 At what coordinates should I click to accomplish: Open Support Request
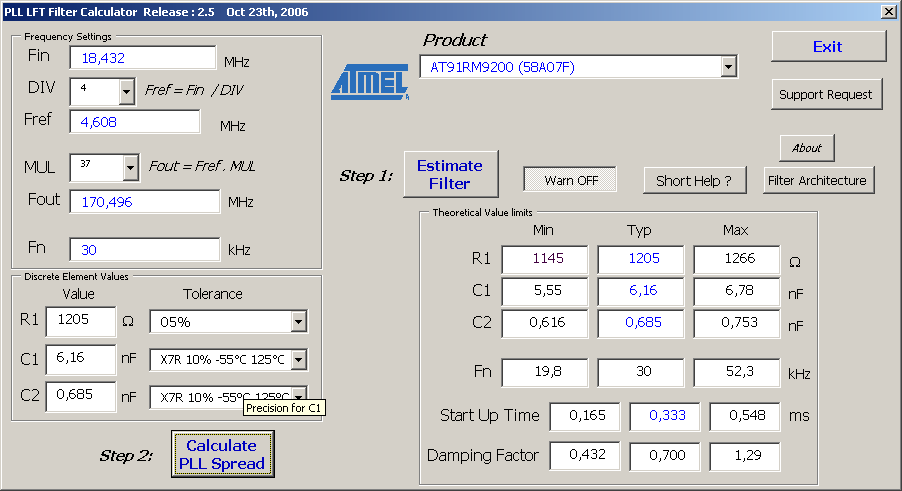[x=825, y=94]
